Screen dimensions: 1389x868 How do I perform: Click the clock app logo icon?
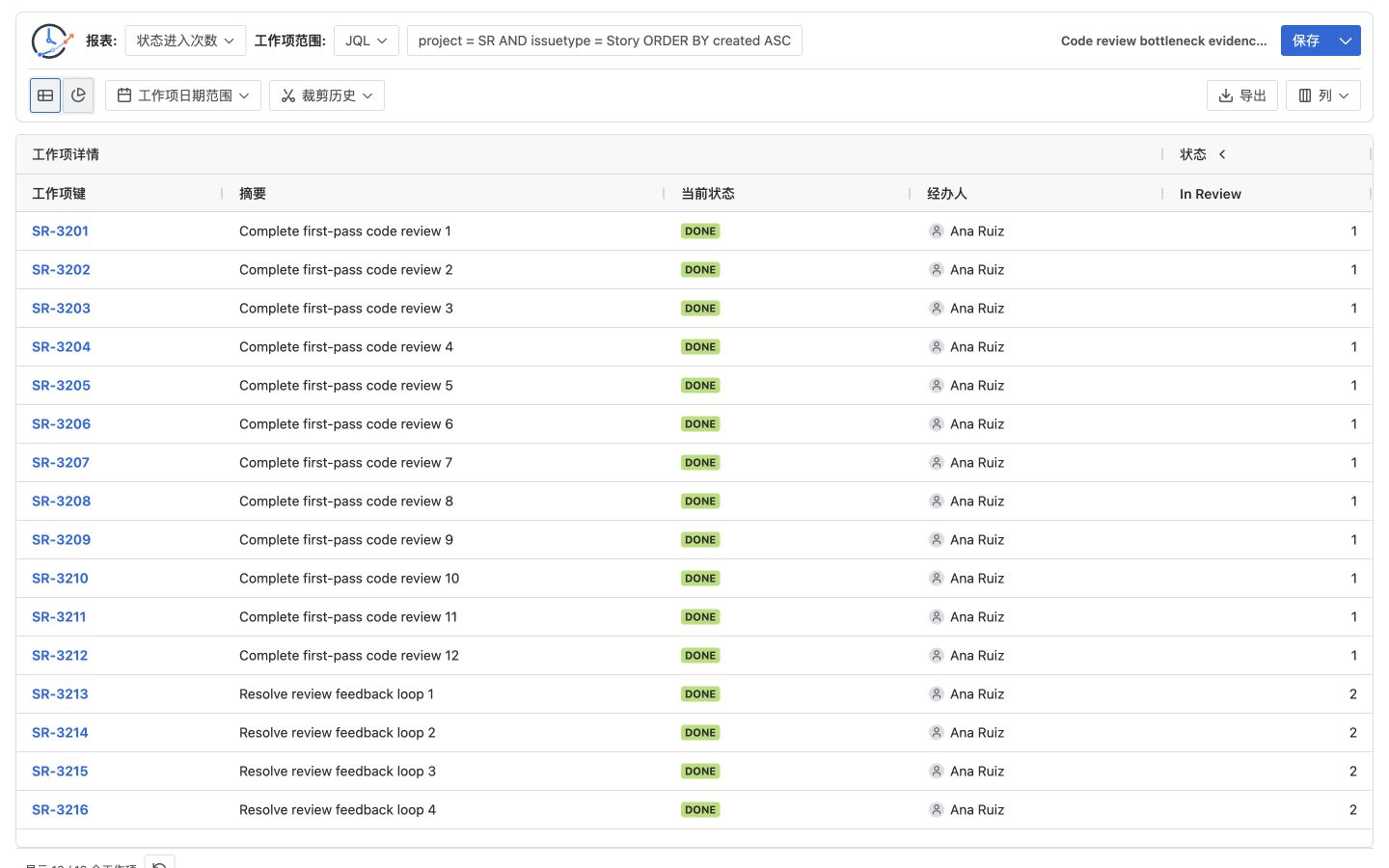click(x=51, y=41)
